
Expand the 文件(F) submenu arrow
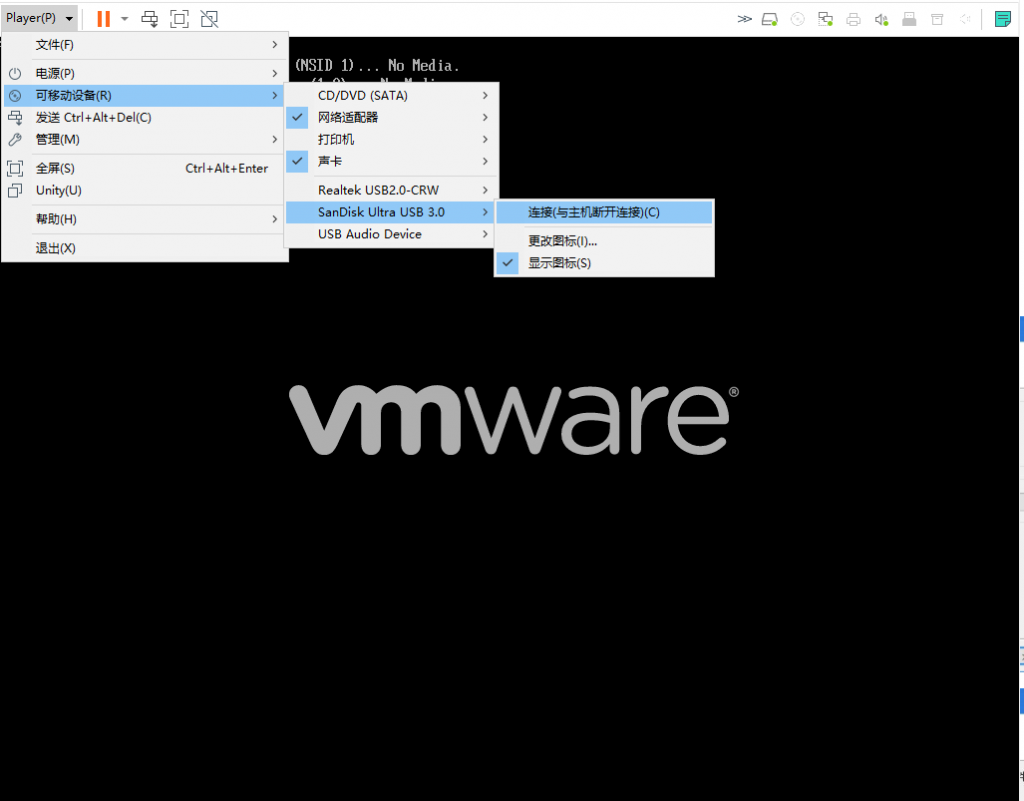pyautogui.click(x=274, y=44)
